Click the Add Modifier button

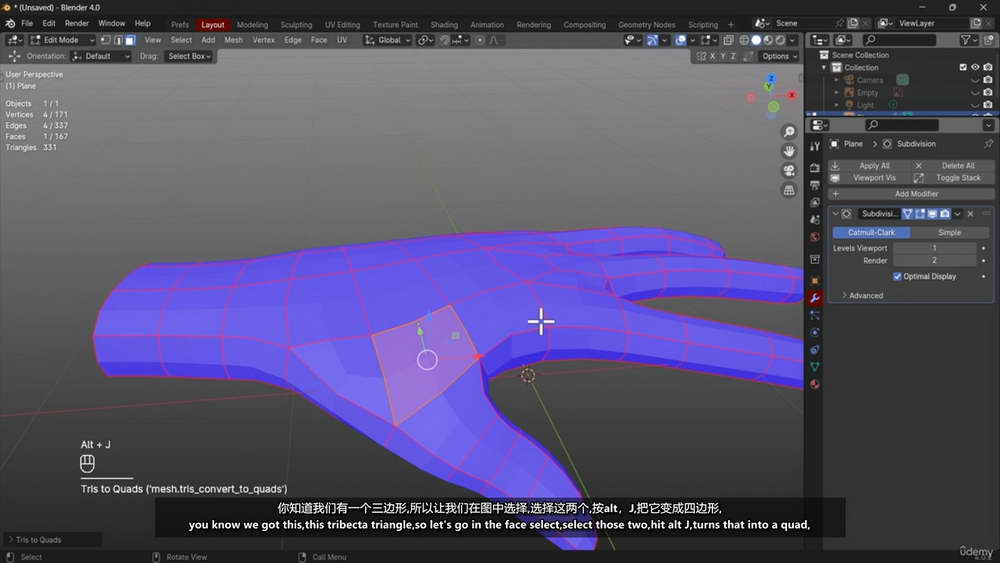pyautogui.click(x=911, y=194)
